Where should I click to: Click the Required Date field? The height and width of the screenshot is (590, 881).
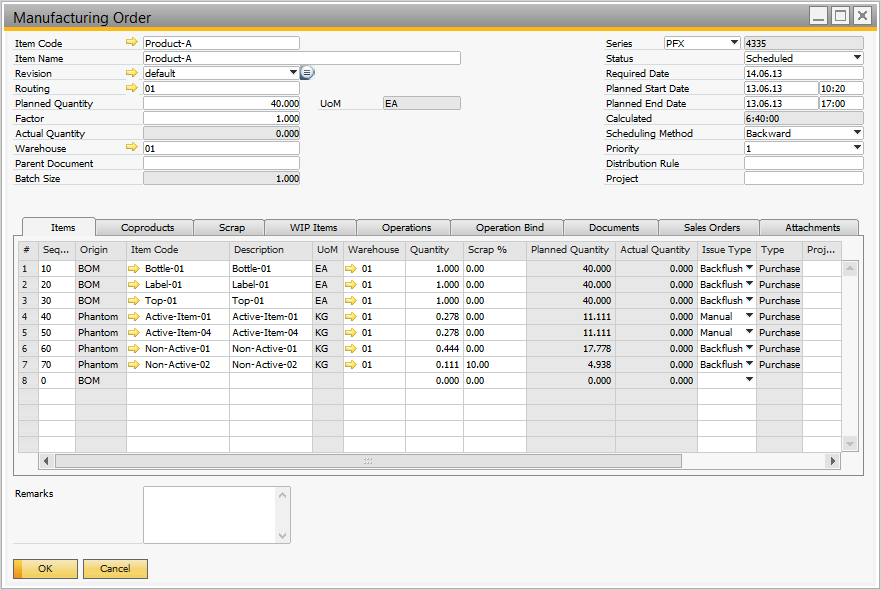pyautogui.click(x=803, y=73)
